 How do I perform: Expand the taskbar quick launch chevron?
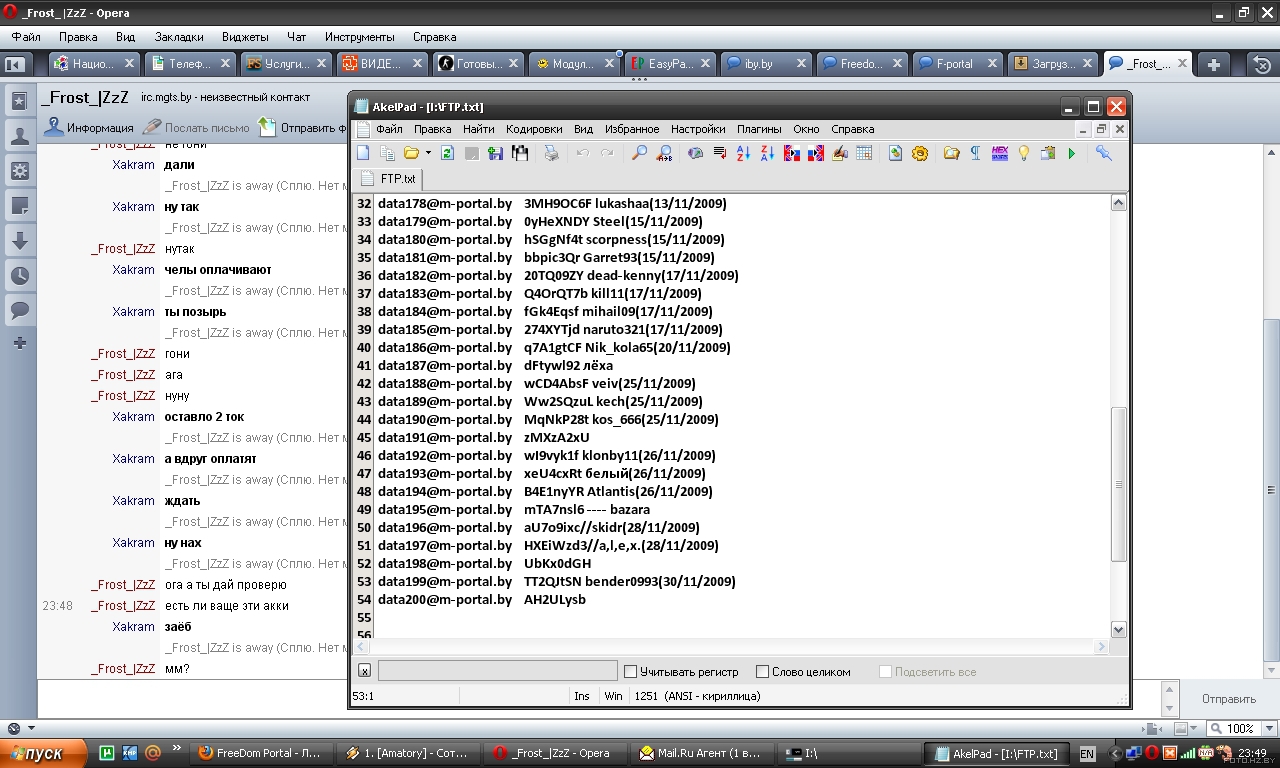(177, 748)
